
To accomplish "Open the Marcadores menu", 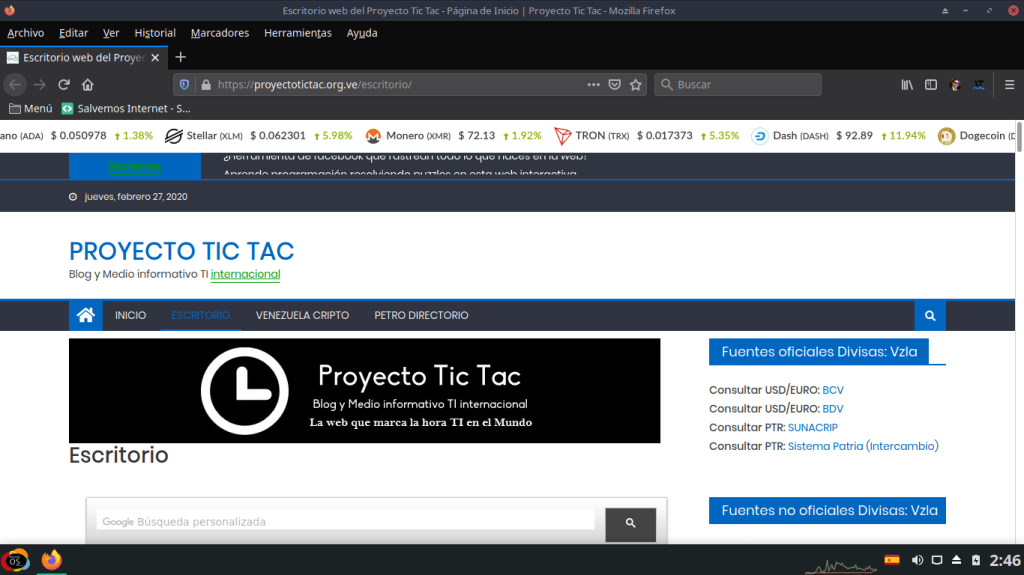I will click(219, 33).
